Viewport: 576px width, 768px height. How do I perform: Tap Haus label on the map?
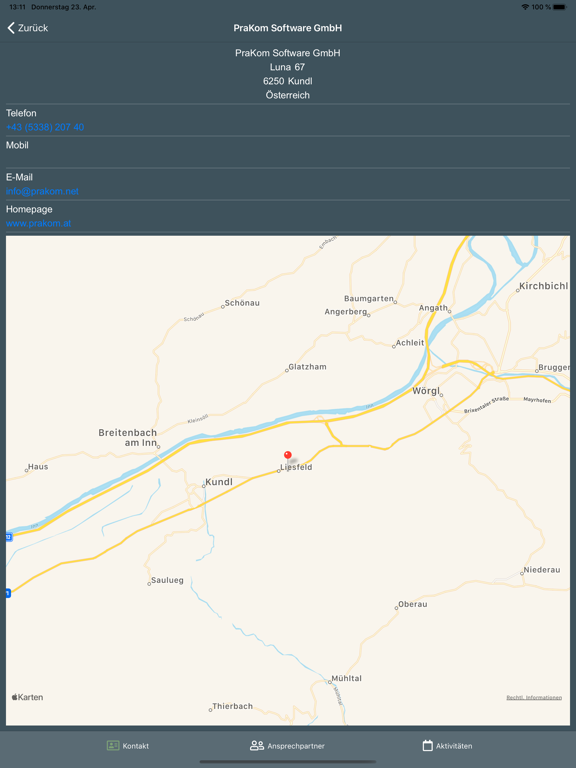(38, 467)
